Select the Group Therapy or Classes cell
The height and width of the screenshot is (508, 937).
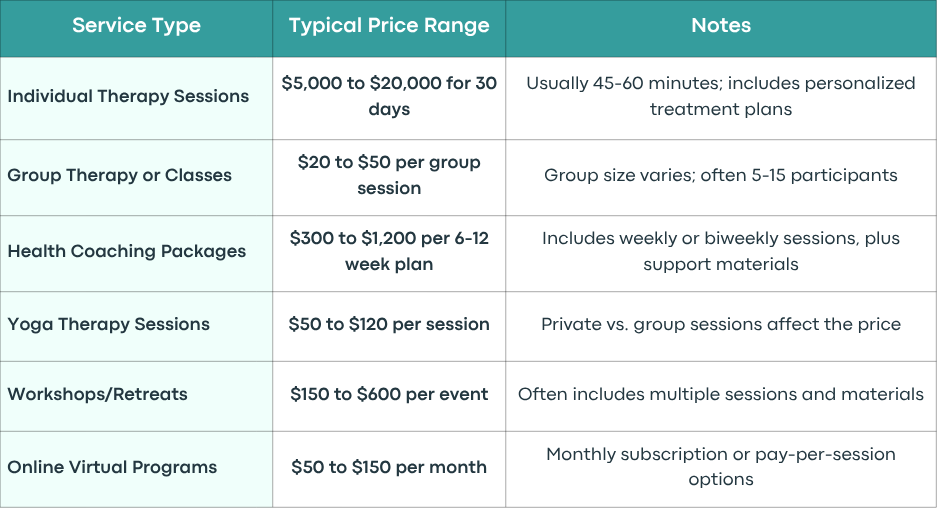(136, 178)
